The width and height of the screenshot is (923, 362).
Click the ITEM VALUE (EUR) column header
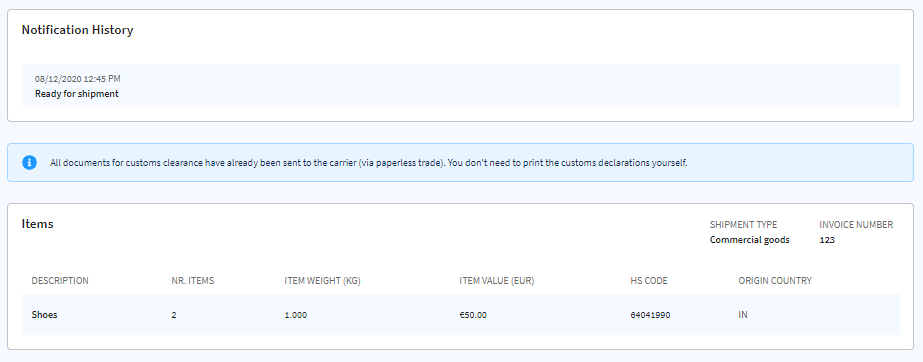click(x=496, y=281)
